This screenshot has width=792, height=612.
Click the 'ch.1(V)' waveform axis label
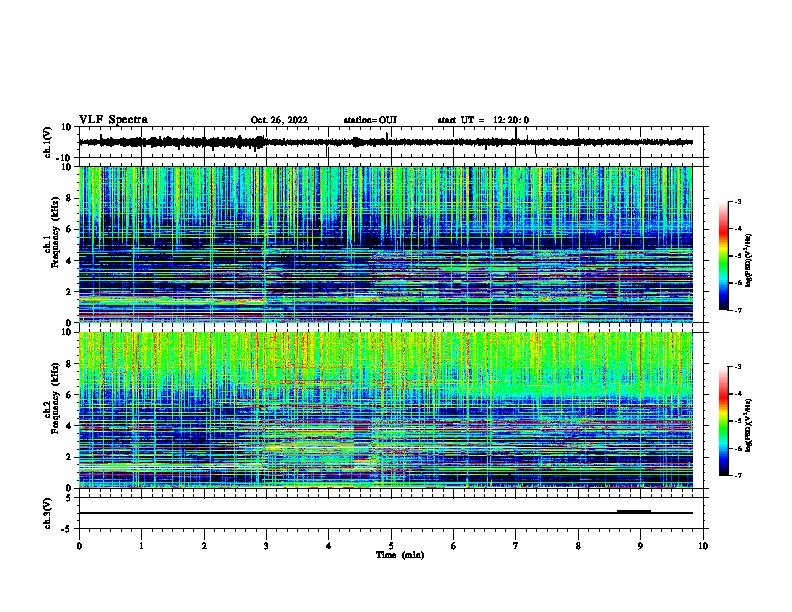[x=48, y=142]
